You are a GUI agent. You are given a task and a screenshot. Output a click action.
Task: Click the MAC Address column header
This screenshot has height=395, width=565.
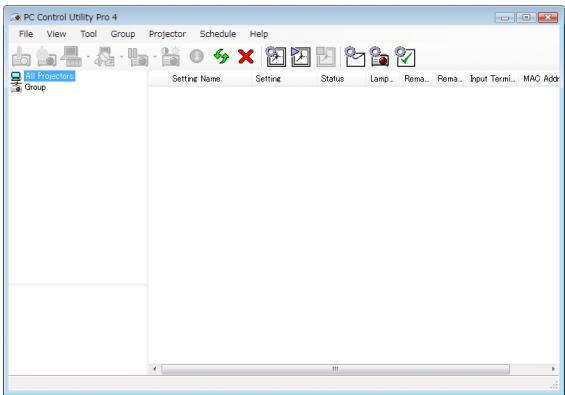540,79
